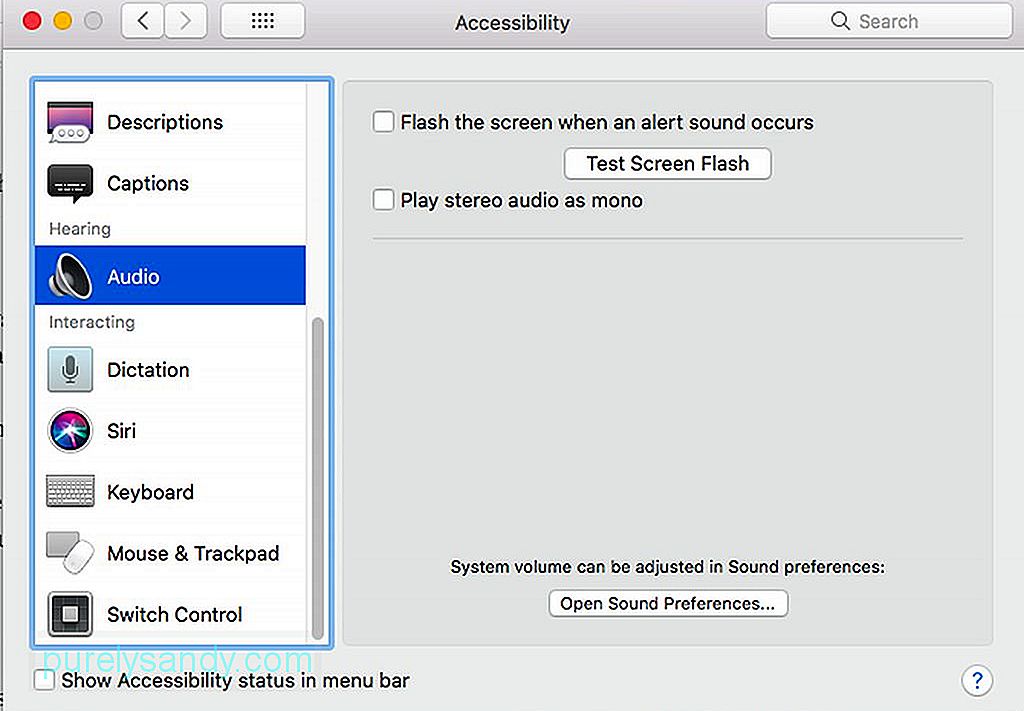Viewport: 1024px width, 711px height.
Task: Open the Captions section icon
Action: point(70,183)
